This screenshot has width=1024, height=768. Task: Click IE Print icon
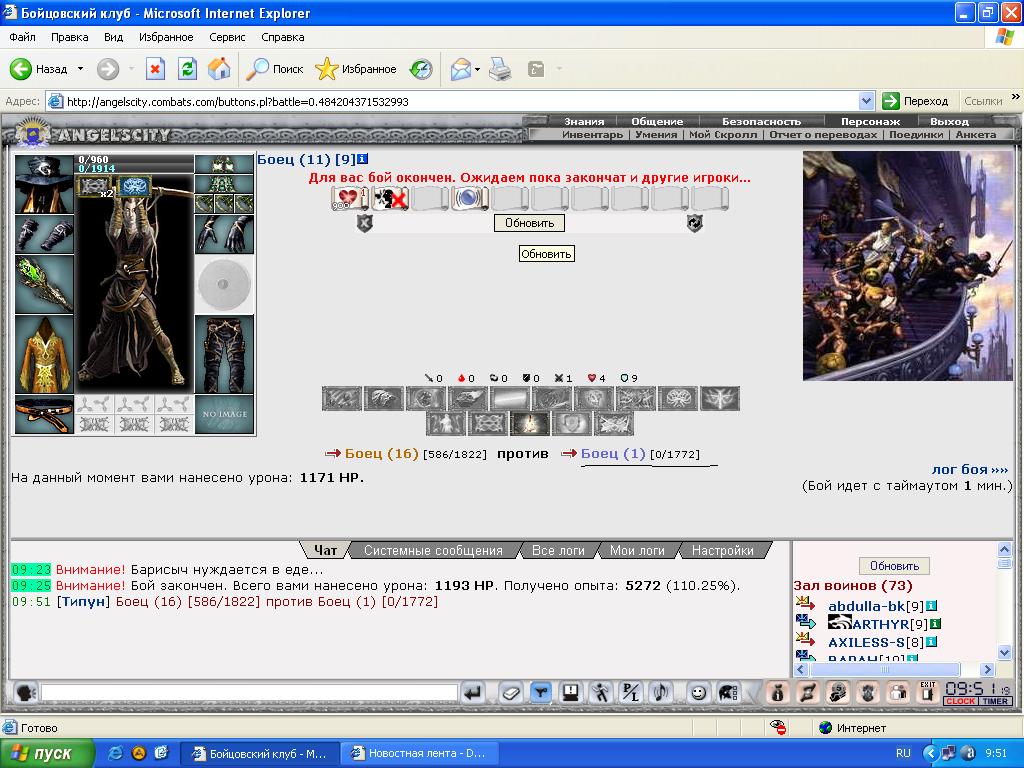pos(500,69)
